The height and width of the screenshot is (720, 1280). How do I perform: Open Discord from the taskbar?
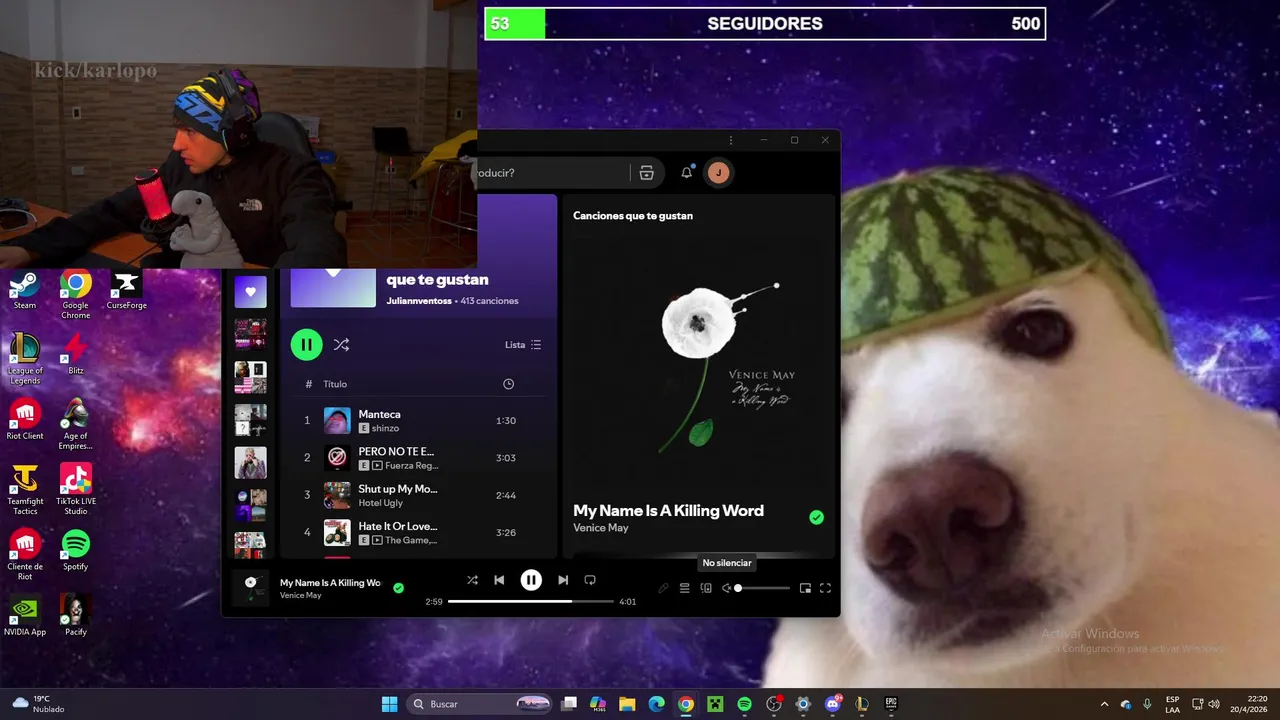832,704
